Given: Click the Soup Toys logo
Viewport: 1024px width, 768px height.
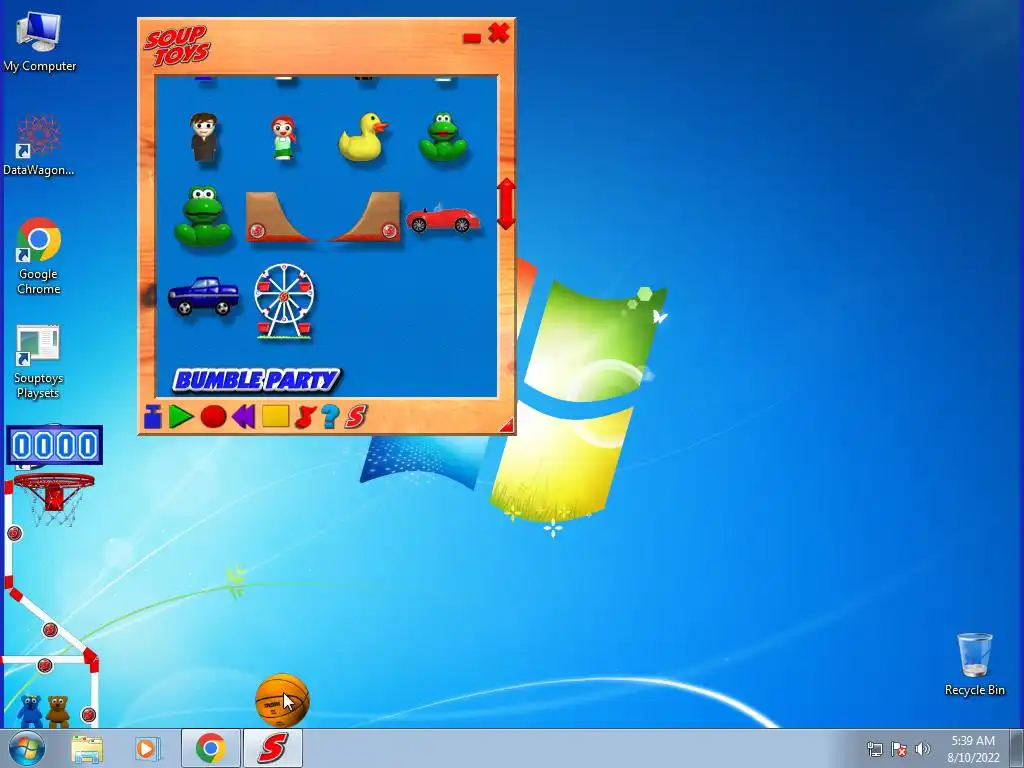Looking at the screenshot, I should click(177, 46).
